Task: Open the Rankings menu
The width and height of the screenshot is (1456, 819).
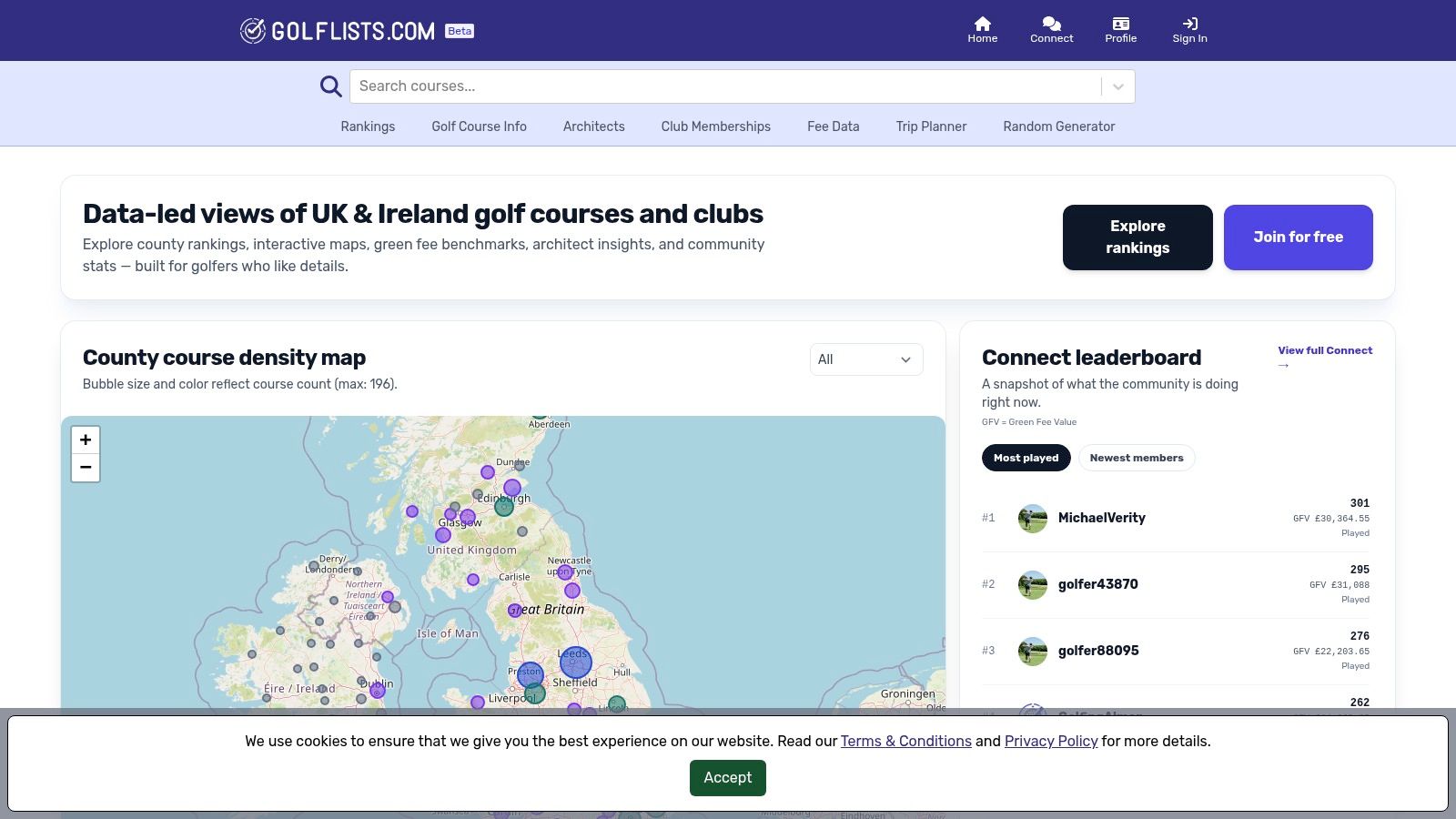Action: click(368, 126)
